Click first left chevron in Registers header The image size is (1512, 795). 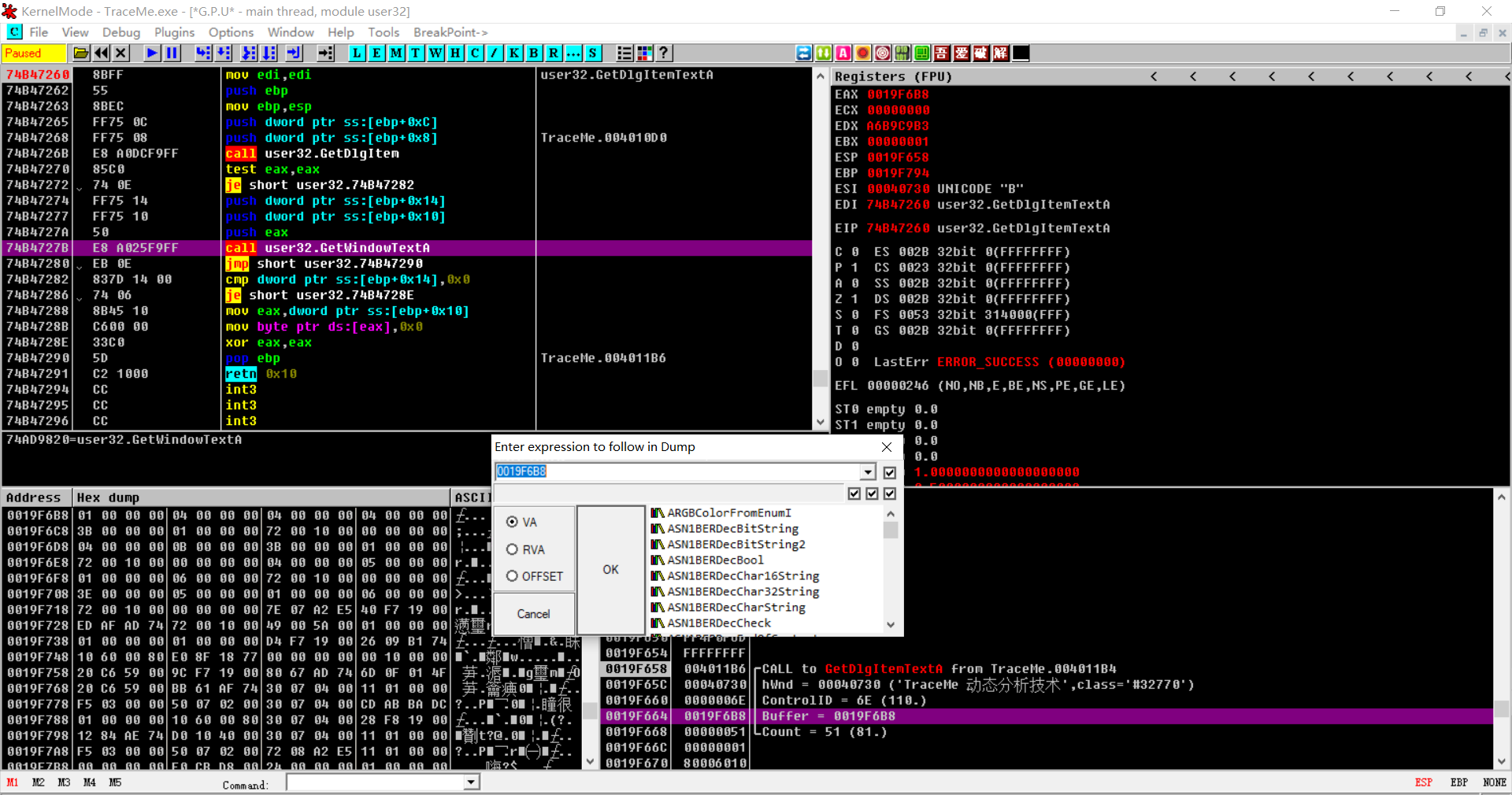coord(1154,76)
